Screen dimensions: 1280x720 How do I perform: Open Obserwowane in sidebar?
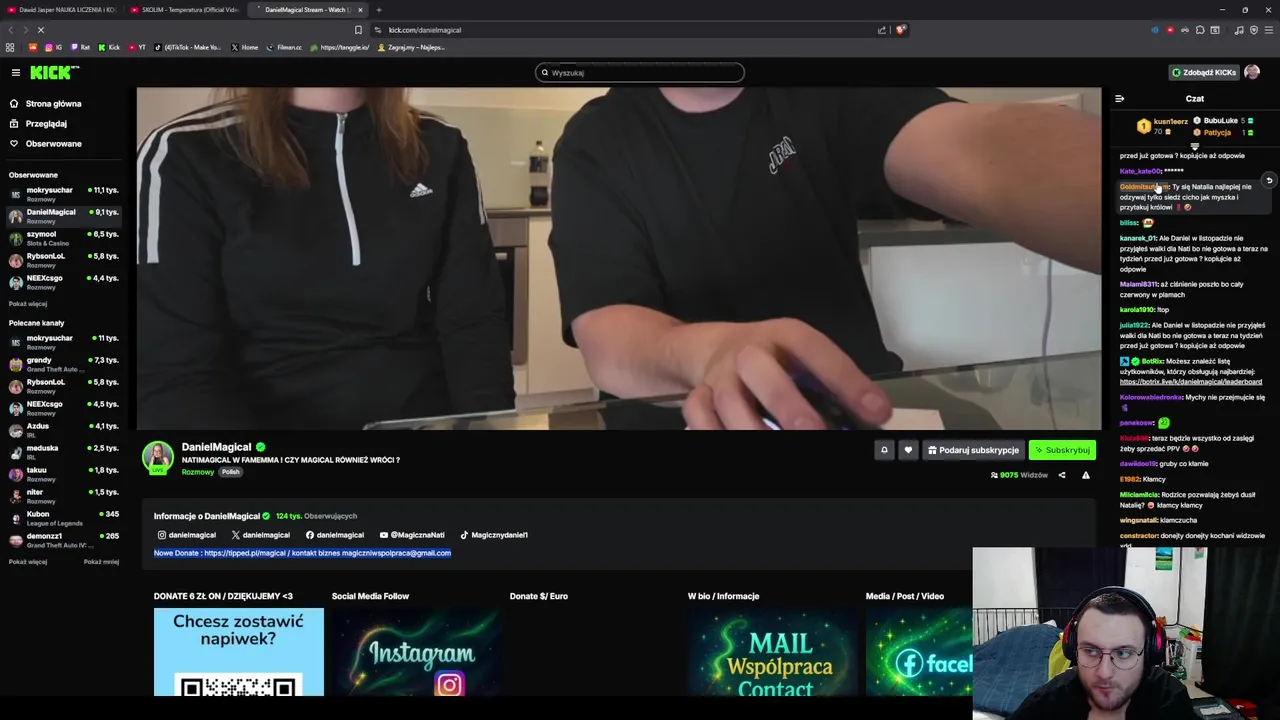(54, 143)
